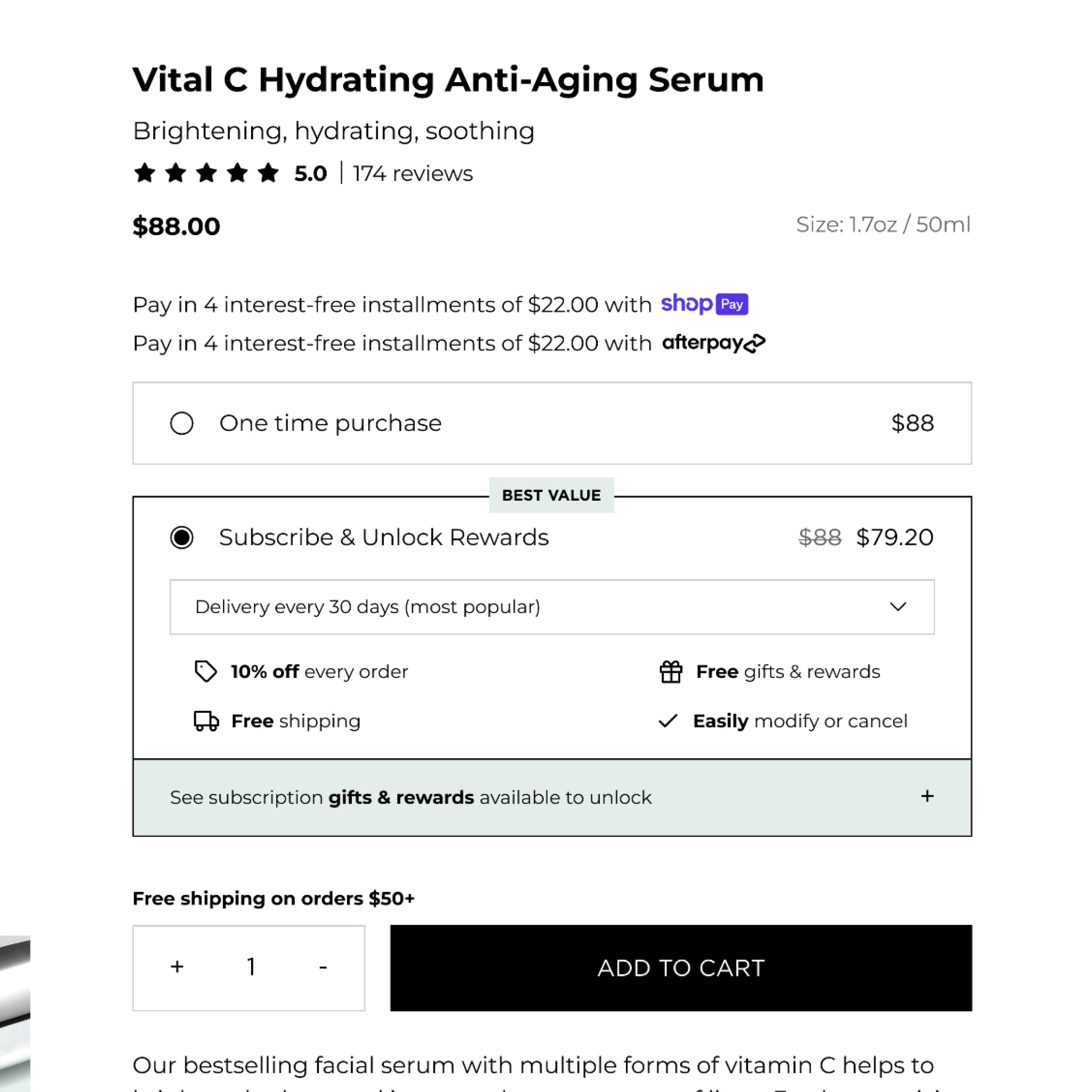
Task: Decrease quantity with the minus button
Action: tap(323, 967)
